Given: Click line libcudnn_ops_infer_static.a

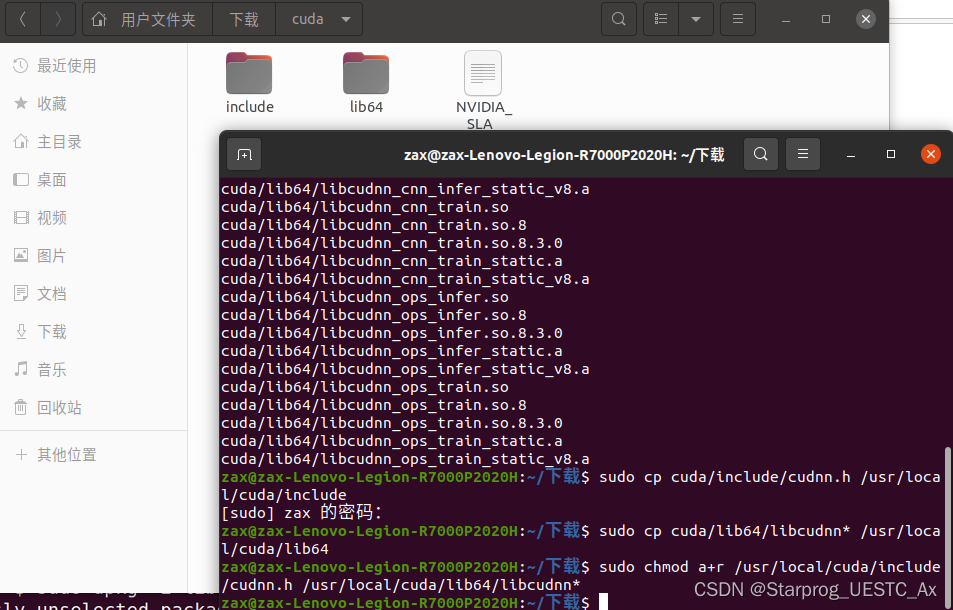Looking at the screenshot, I should [392, 351].
